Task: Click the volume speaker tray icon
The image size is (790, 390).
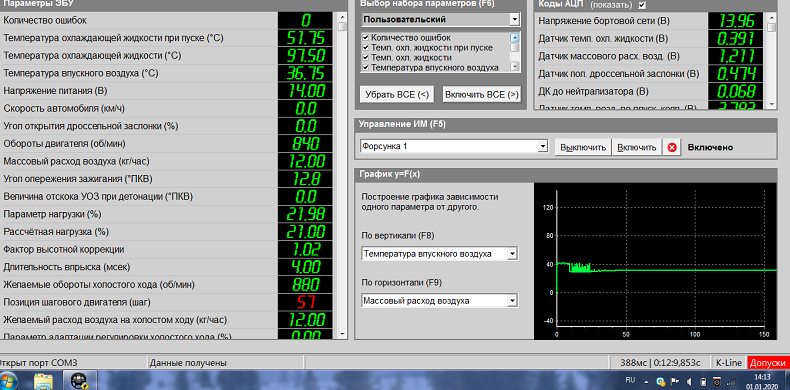Action: [690, 381]
